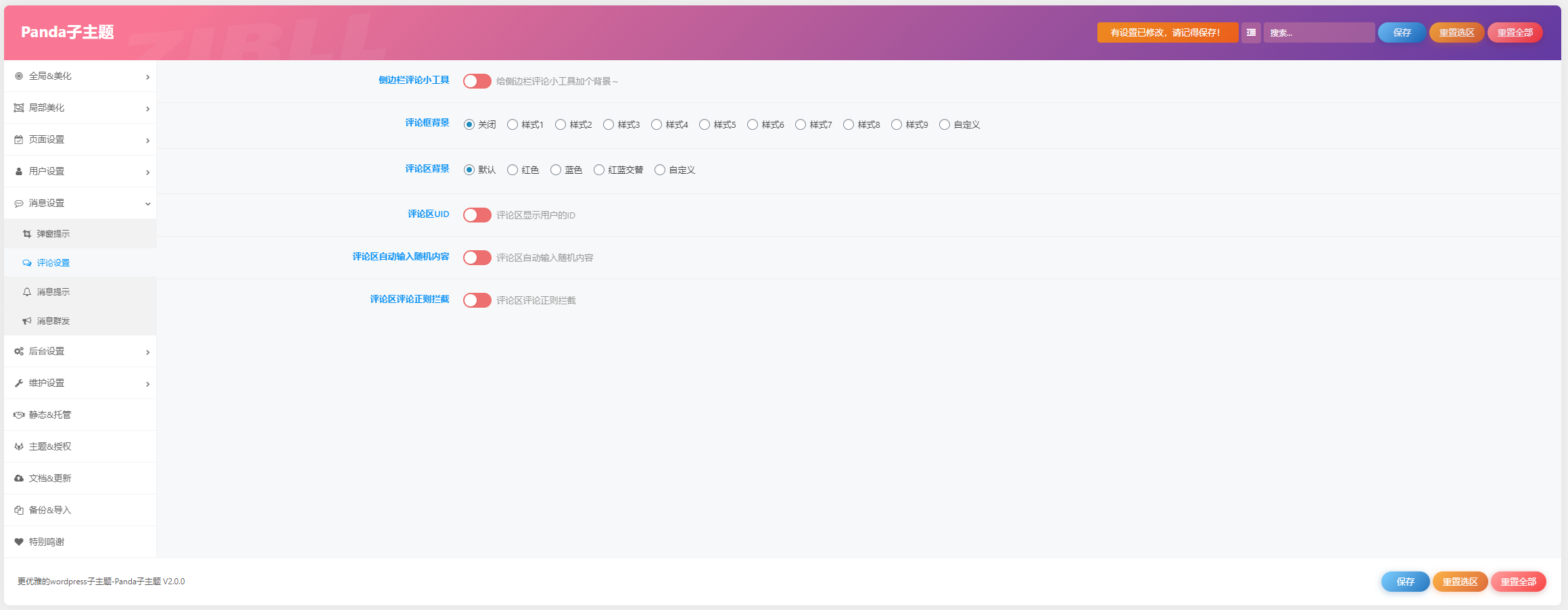Viewport: 1568px width, 610px height.
Task: Turn on the 评论区UID switch
Action: tap(477, 215)
